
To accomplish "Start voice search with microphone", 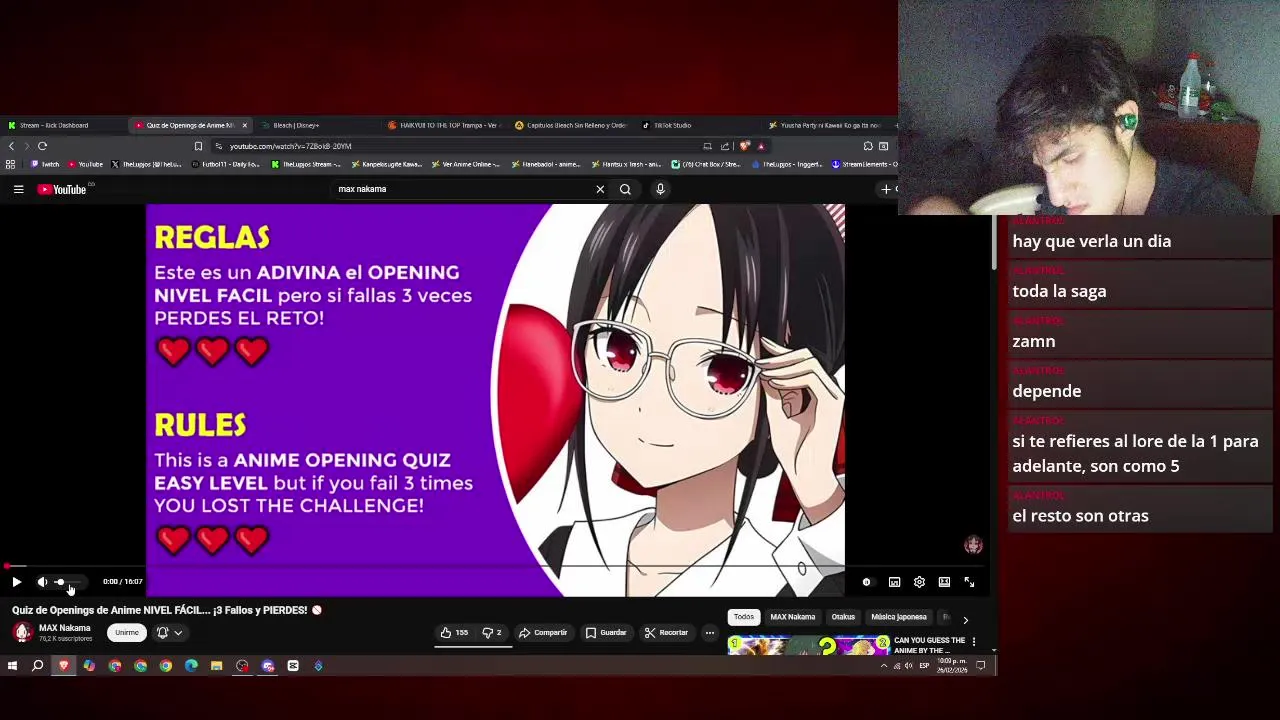I will coord(660,189).
